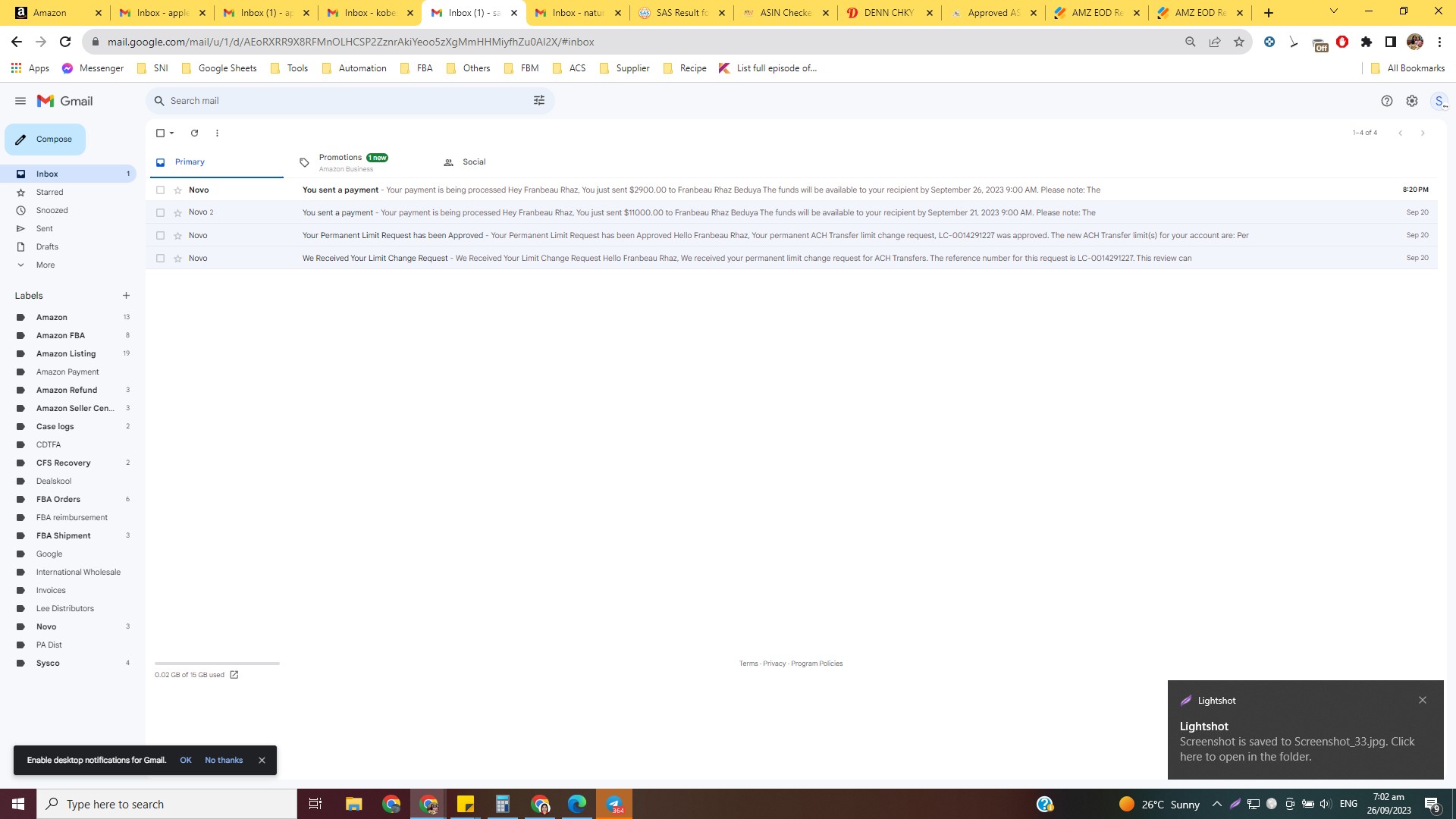Viewport: 1456px width, 819px height.
Task: Star the Permanent Limit Request Approved email
Action: pyautogui.click(x=177, y=236)
